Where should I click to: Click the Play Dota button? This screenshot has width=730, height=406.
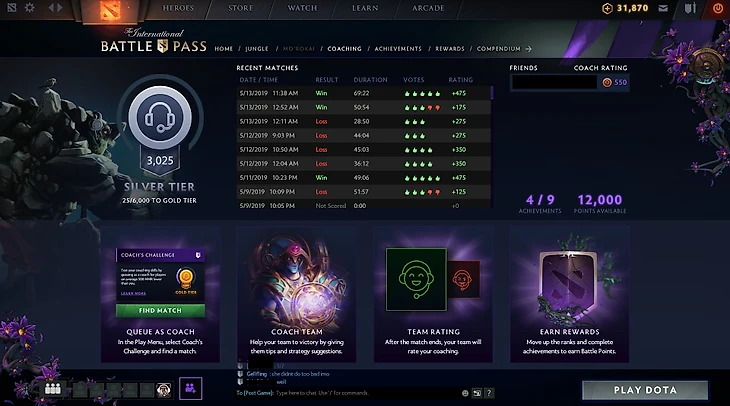(x=645, y=390)
